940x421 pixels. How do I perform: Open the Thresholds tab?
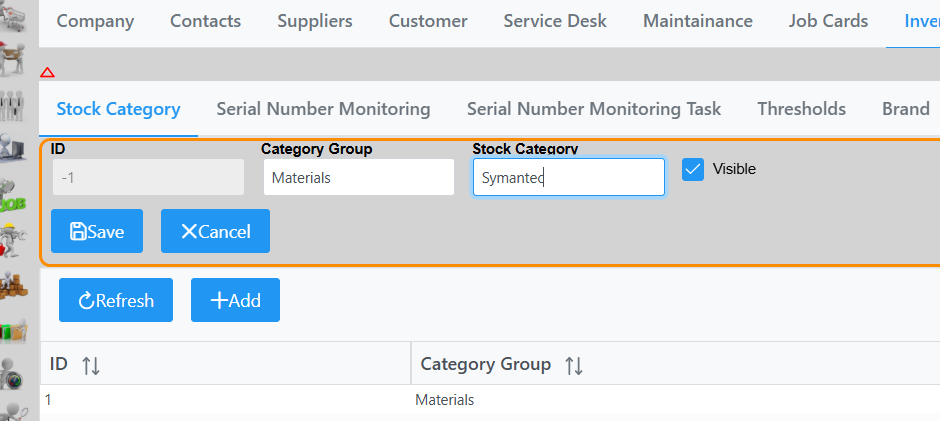coord(801,109)
